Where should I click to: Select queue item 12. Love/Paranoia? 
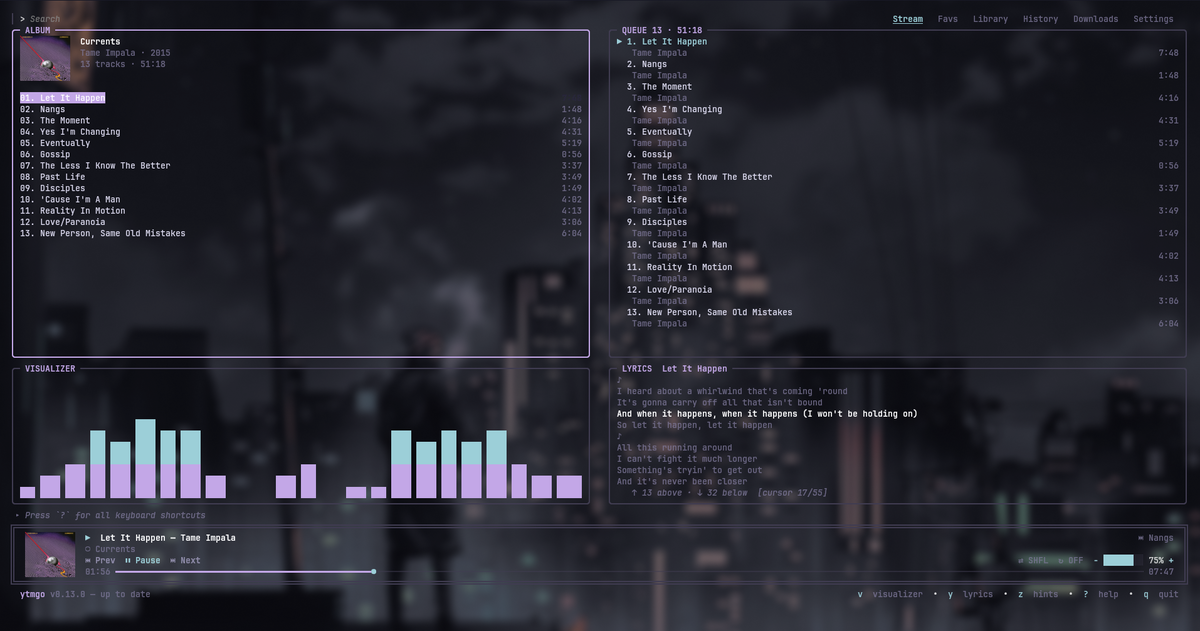point(897,295)
